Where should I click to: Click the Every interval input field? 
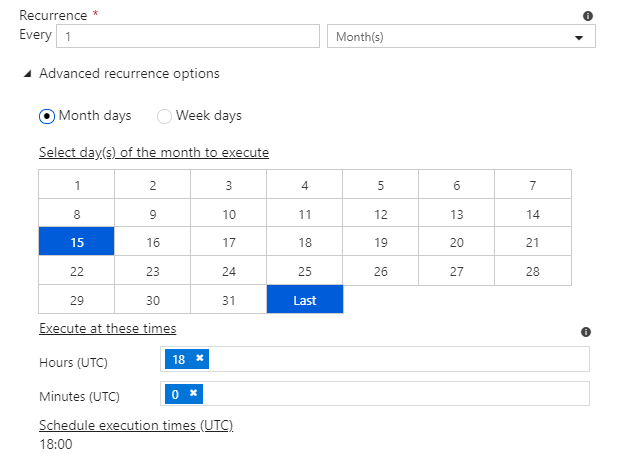188,37
